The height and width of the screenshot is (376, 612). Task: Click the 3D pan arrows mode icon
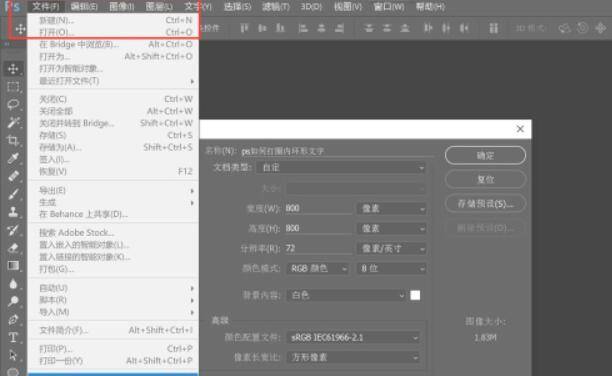click(600, 28)
